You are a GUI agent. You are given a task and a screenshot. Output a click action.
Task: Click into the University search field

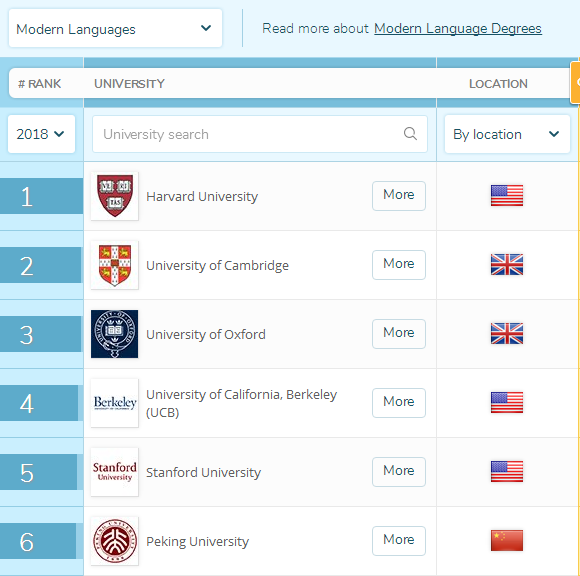(260, 134)
